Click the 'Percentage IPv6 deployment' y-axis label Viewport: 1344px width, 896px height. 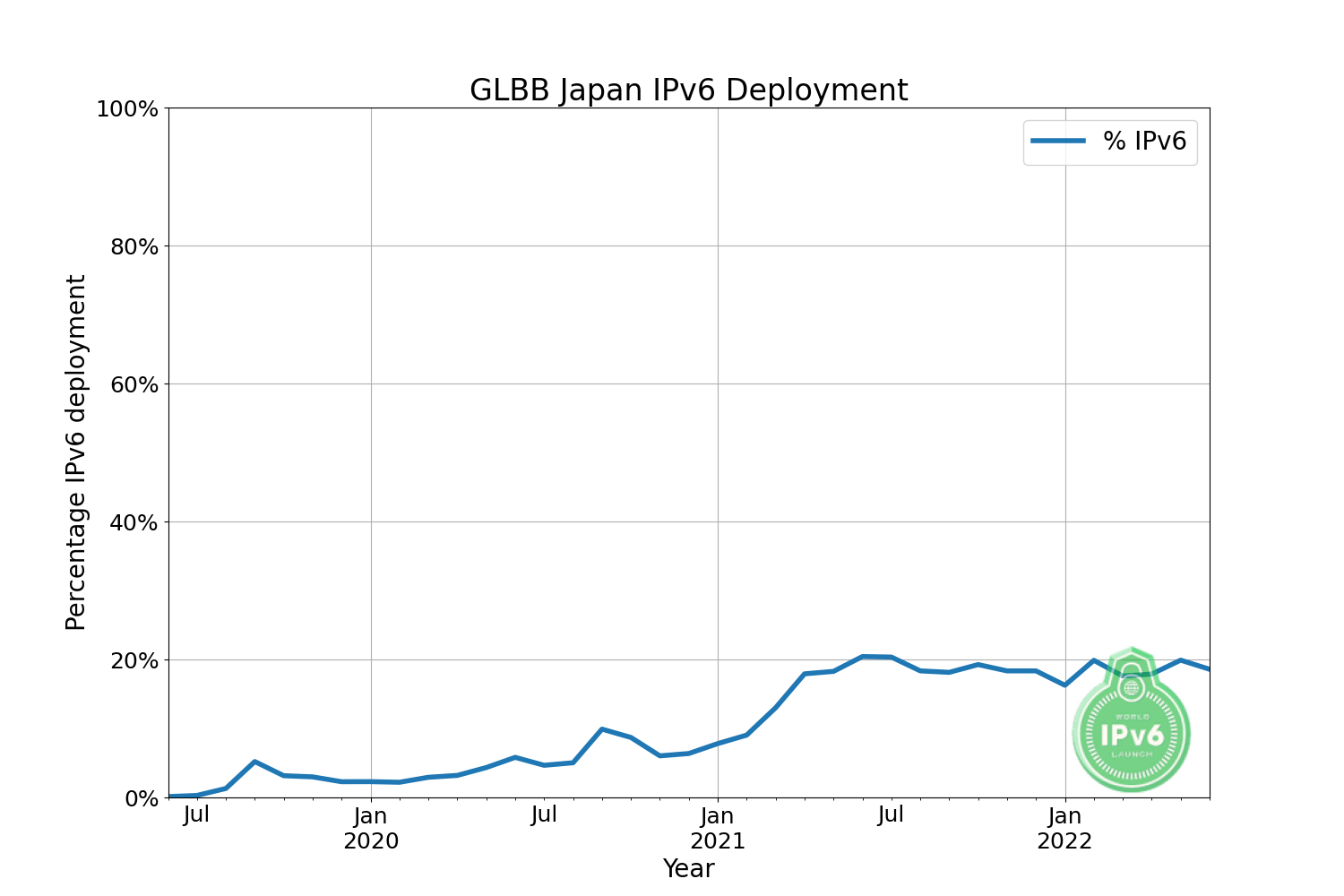(x=76, y=452)
